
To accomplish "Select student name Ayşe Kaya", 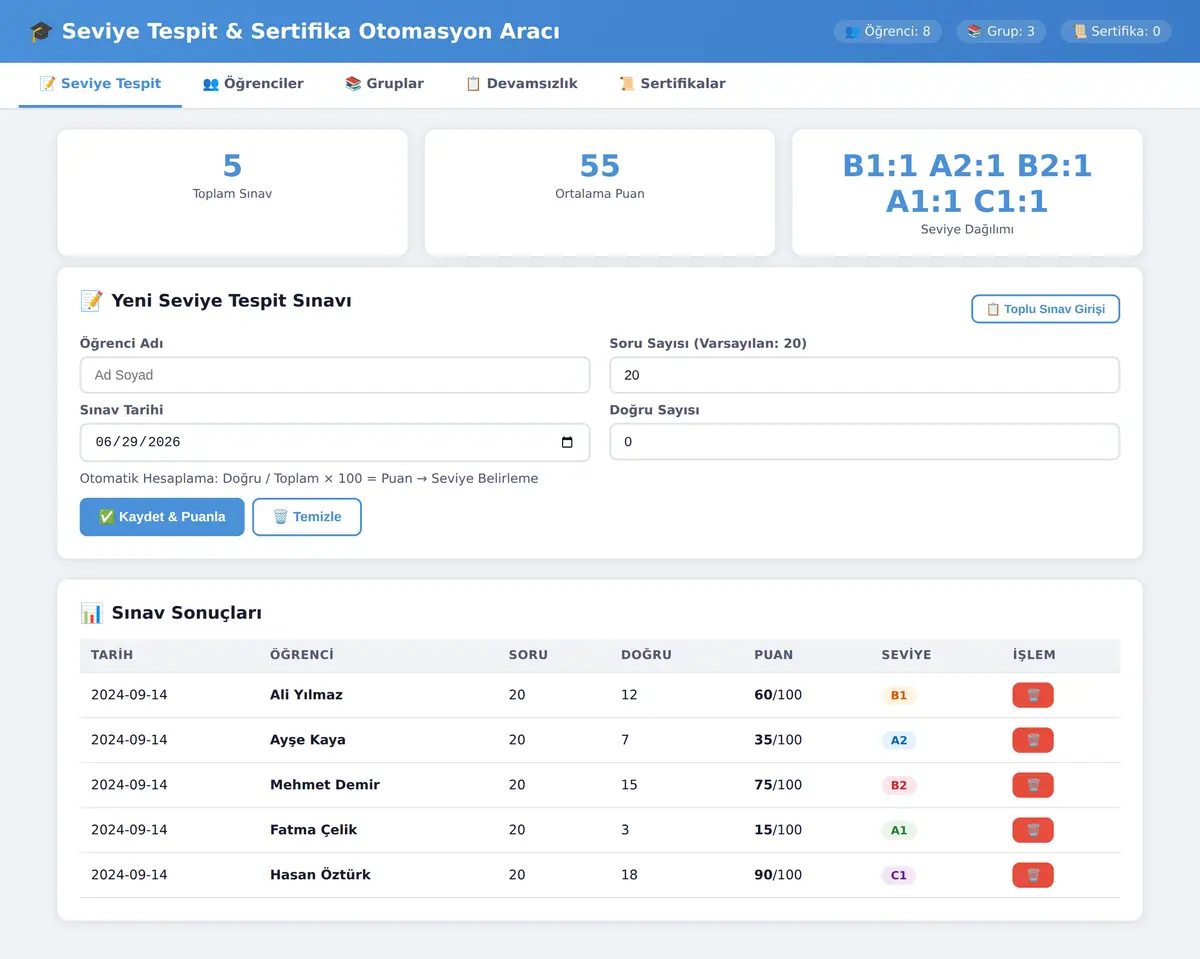I will point(308,740).
